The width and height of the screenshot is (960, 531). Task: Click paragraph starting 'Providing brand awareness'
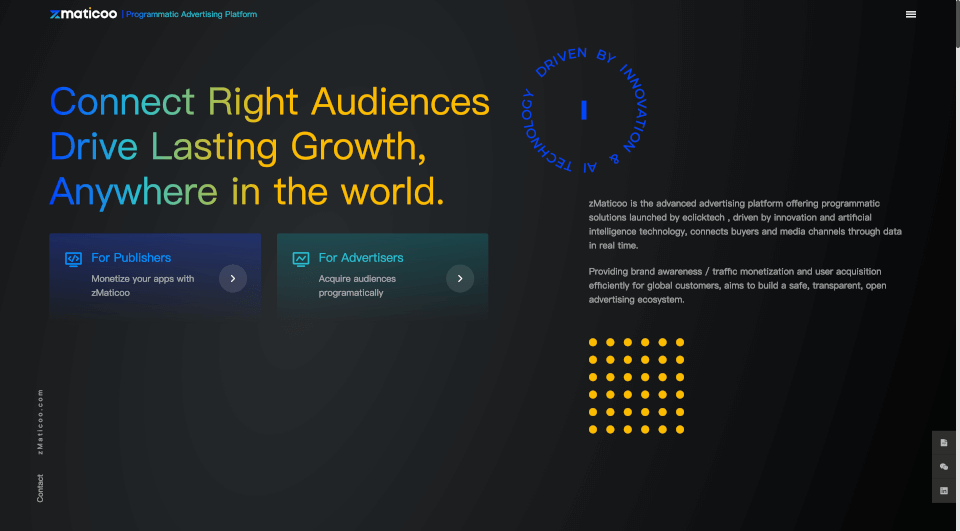pyautogui.click(x=737, y=285)
